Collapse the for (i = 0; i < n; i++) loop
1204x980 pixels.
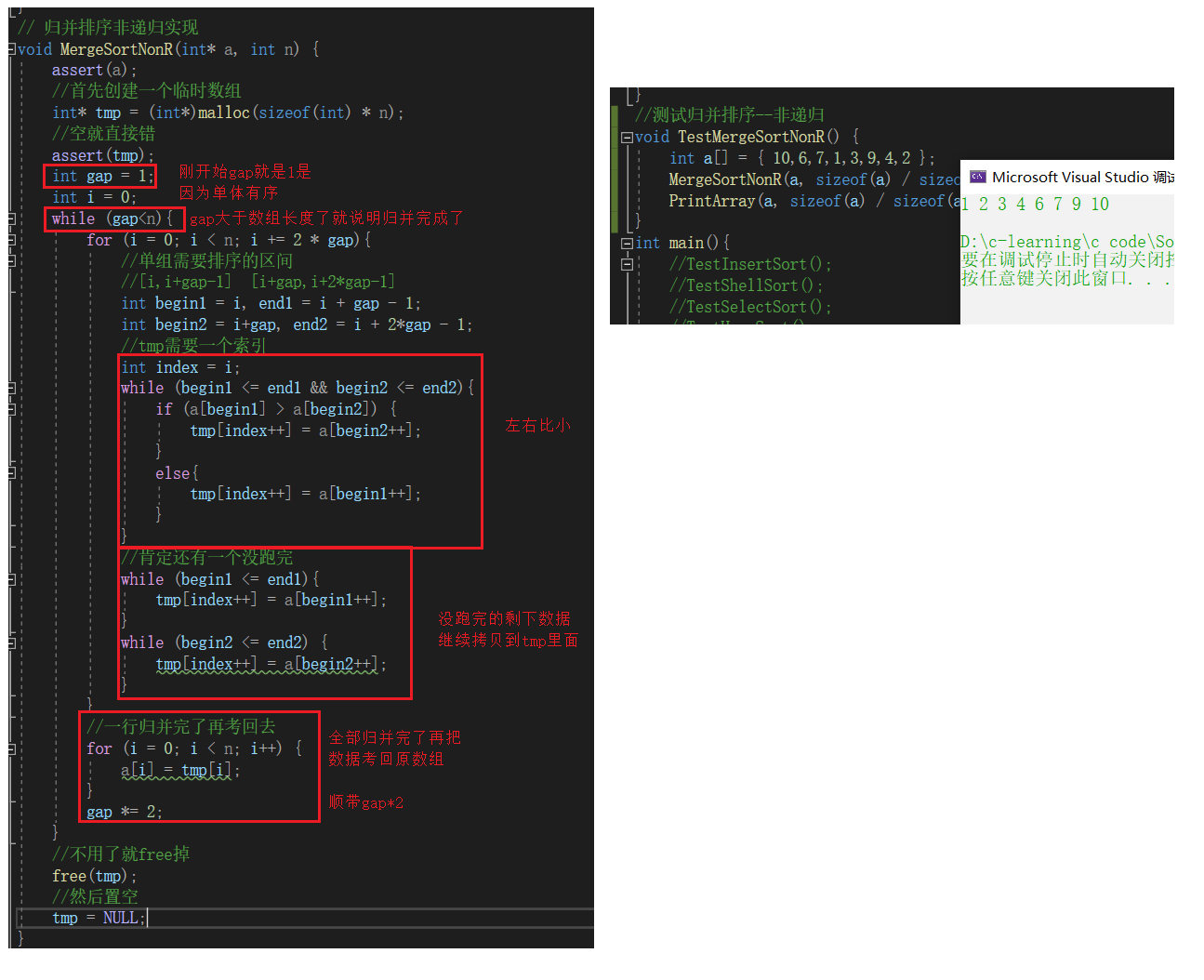[12, 748]
